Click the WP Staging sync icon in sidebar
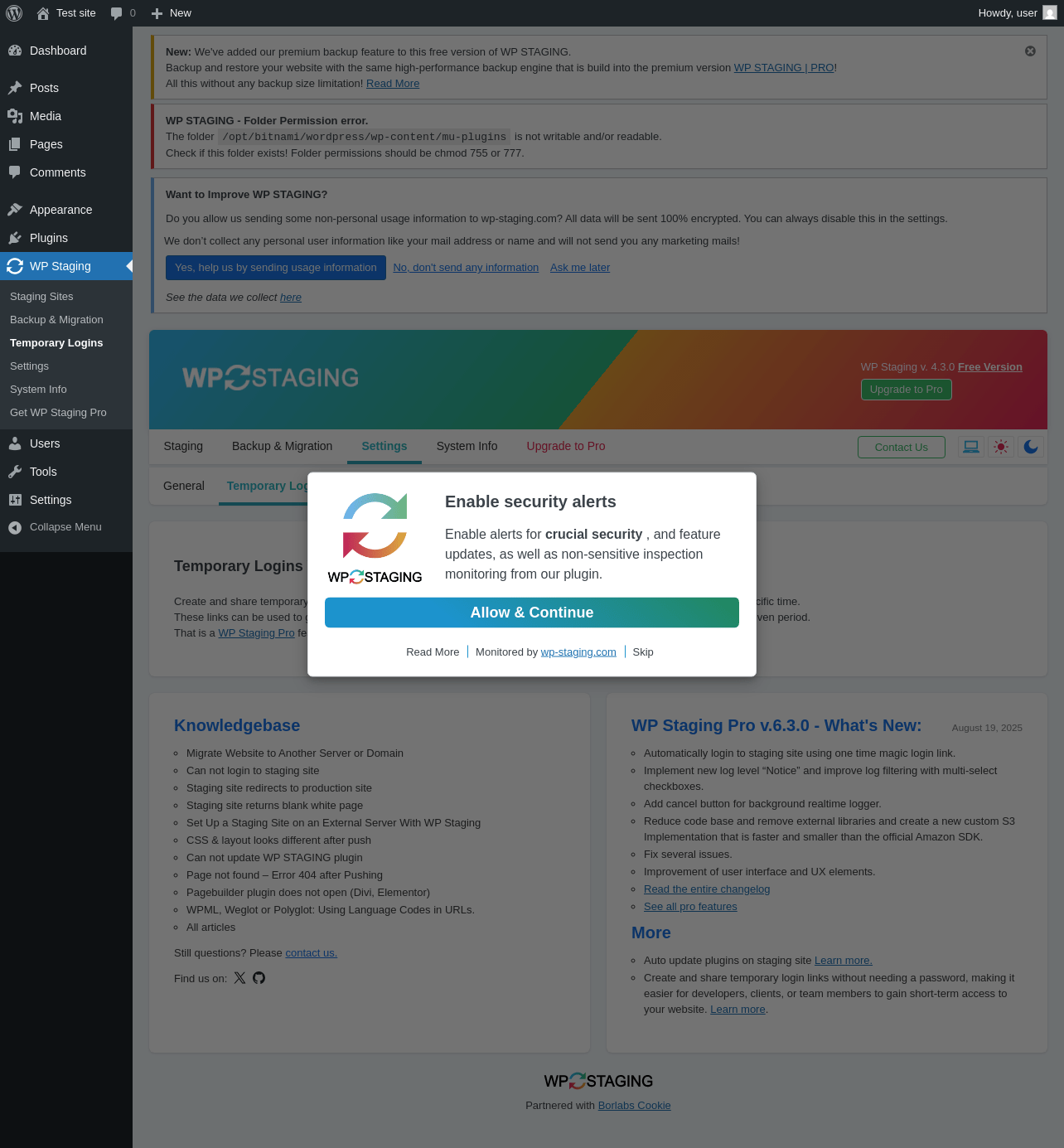This screenshot has height=1148, width=1064. pos(15,266)
